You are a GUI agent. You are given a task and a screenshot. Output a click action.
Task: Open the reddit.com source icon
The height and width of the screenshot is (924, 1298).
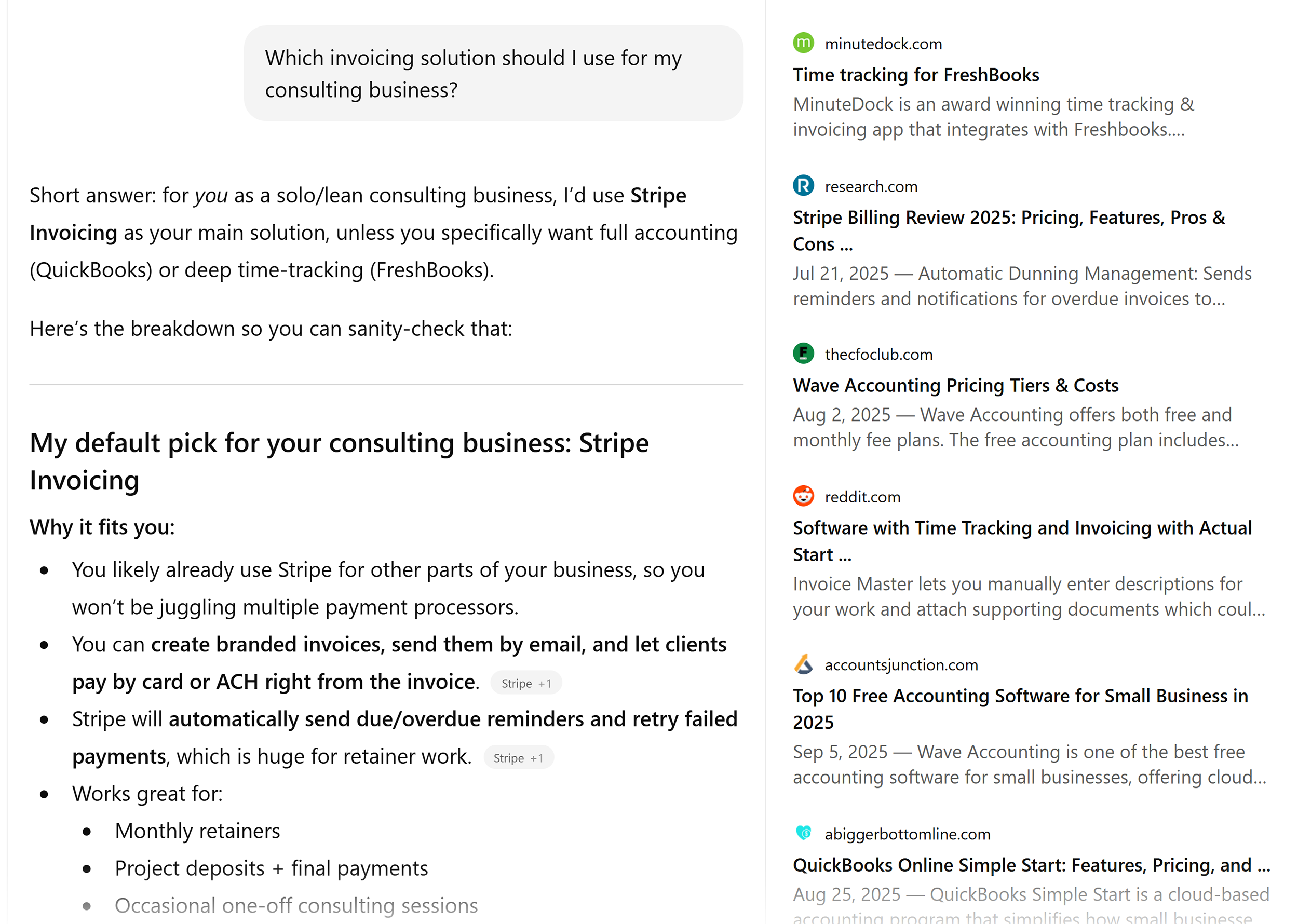point(803,496)
